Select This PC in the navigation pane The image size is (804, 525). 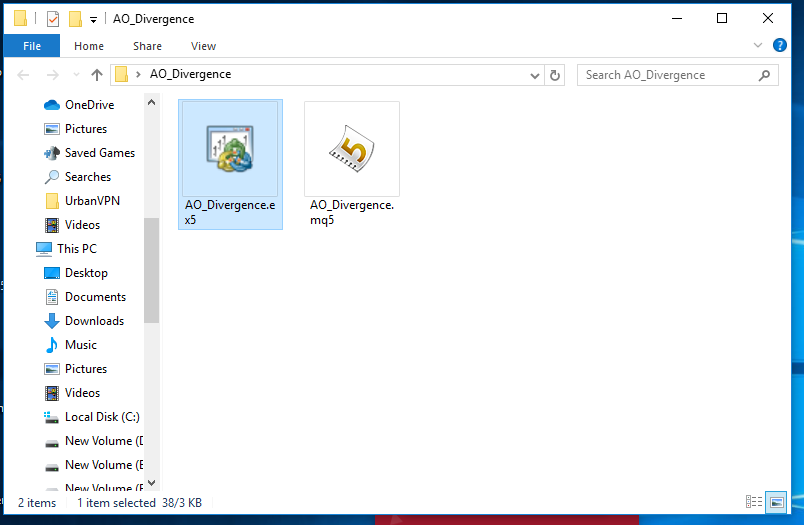point(76,249)
